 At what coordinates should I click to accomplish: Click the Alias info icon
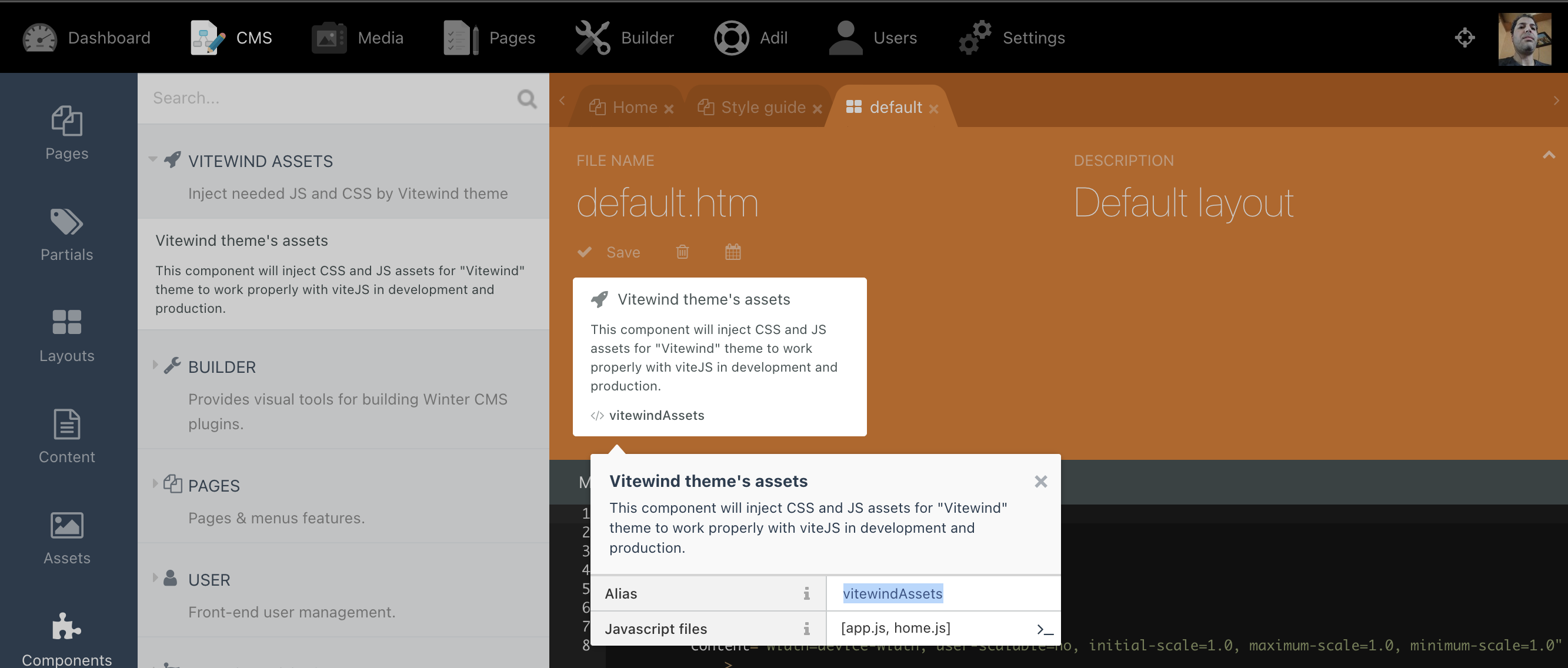pos(806,593)
